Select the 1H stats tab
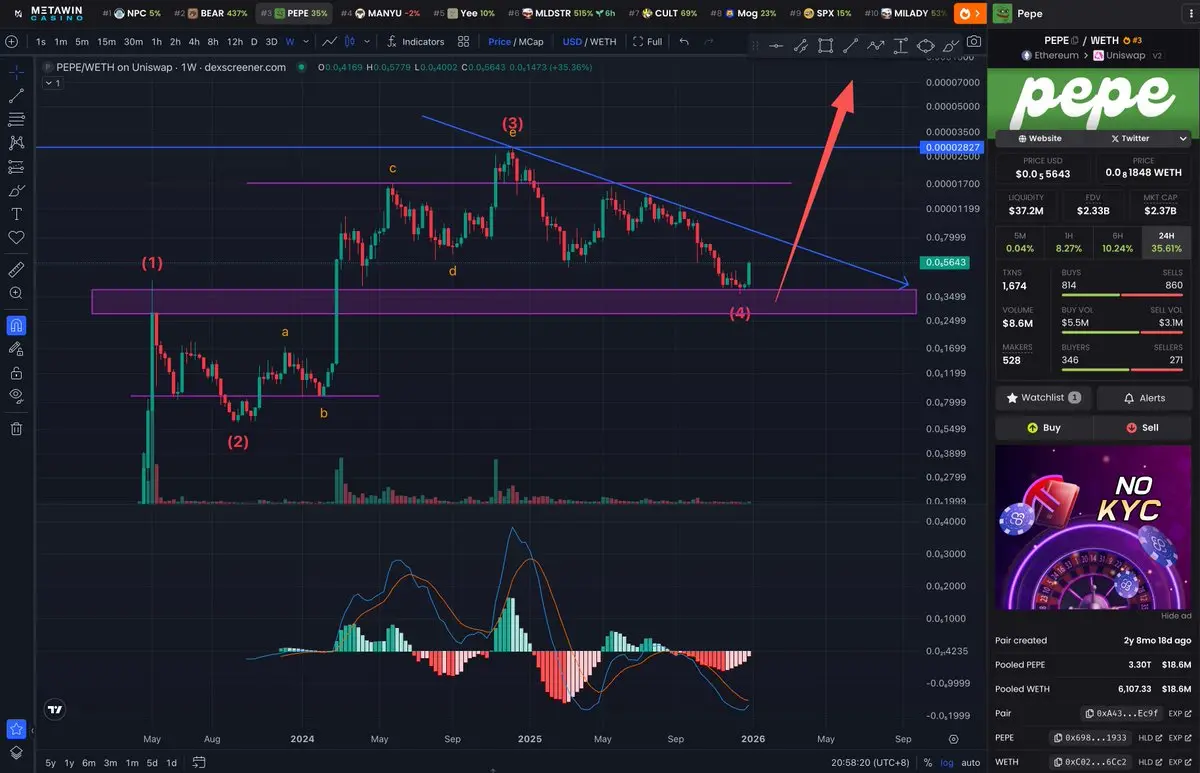This screenshot has height=773, width=1200. (1068, 241)
